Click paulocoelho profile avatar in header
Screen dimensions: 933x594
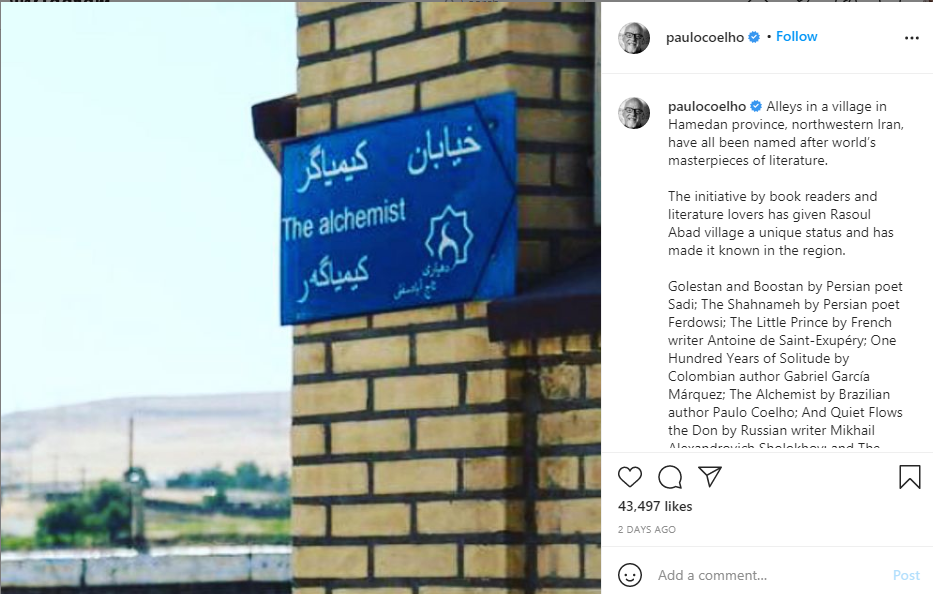click(634, 38)
